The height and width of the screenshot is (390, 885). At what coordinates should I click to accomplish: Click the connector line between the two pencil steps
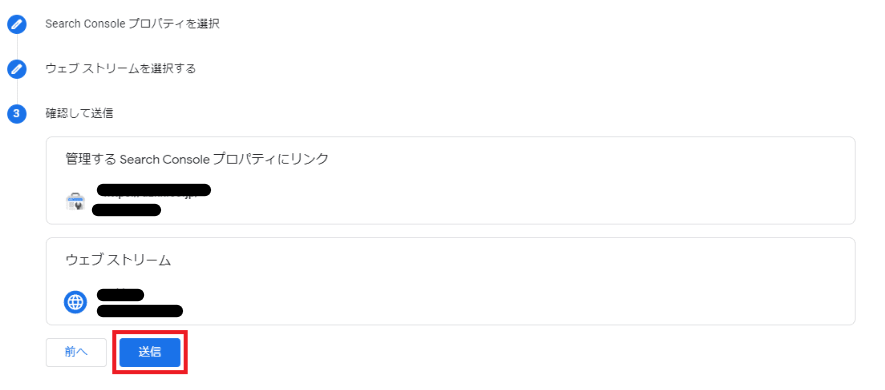[17, 47]
